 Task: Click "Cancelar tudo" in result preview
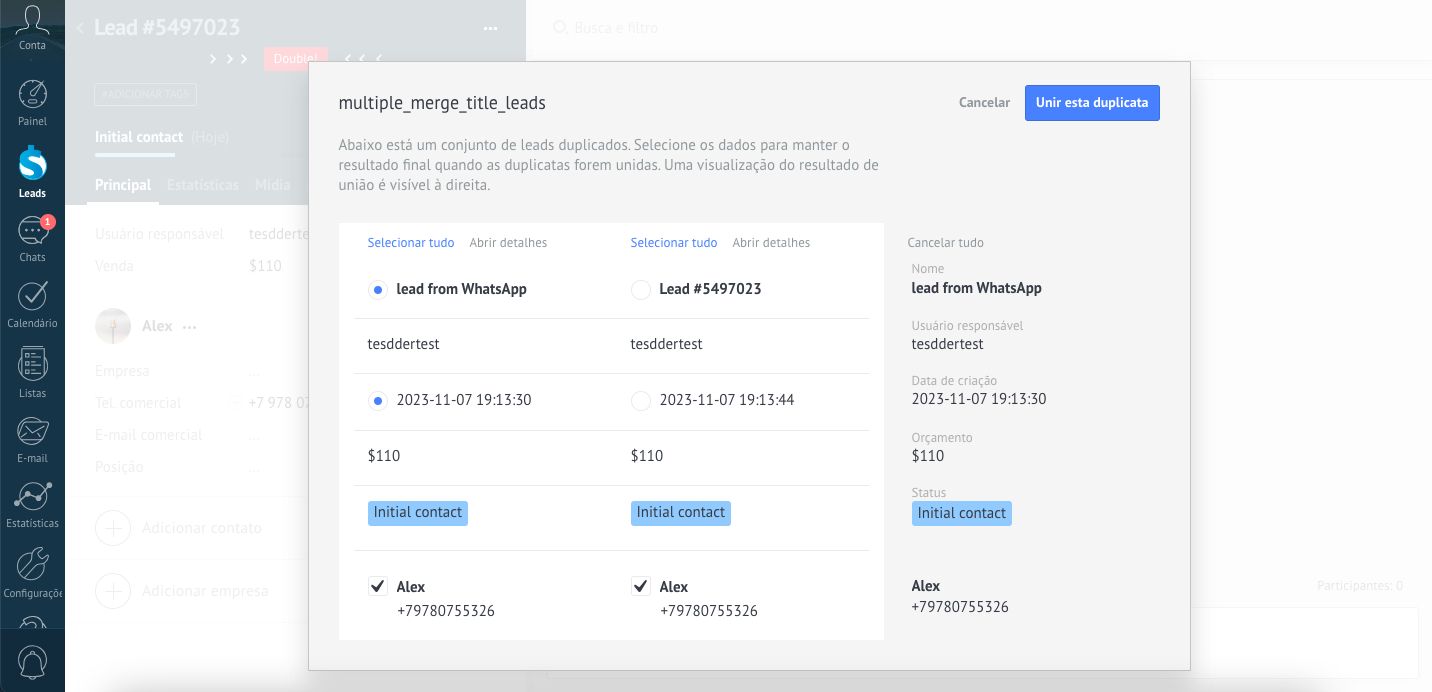coord(945,243)
